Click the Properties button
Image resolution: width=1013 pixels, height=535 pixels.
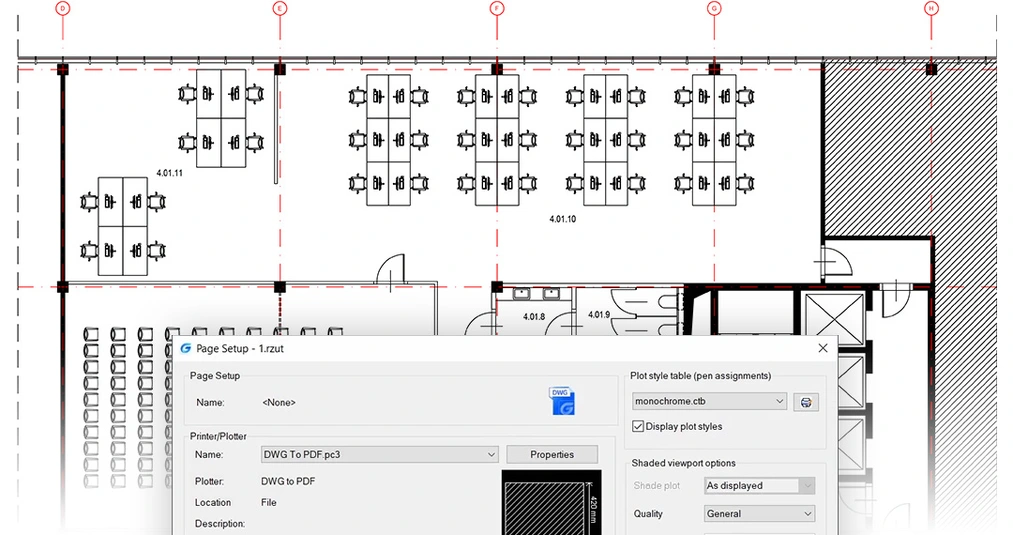[552, 455]
